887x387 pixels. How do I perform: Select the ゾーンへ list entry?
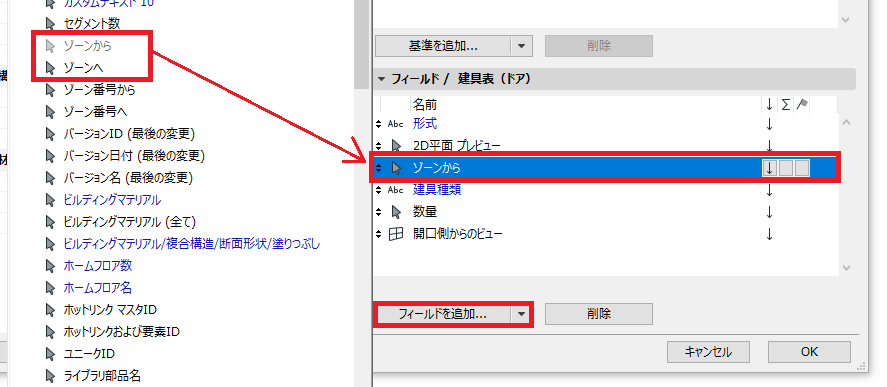83,67
